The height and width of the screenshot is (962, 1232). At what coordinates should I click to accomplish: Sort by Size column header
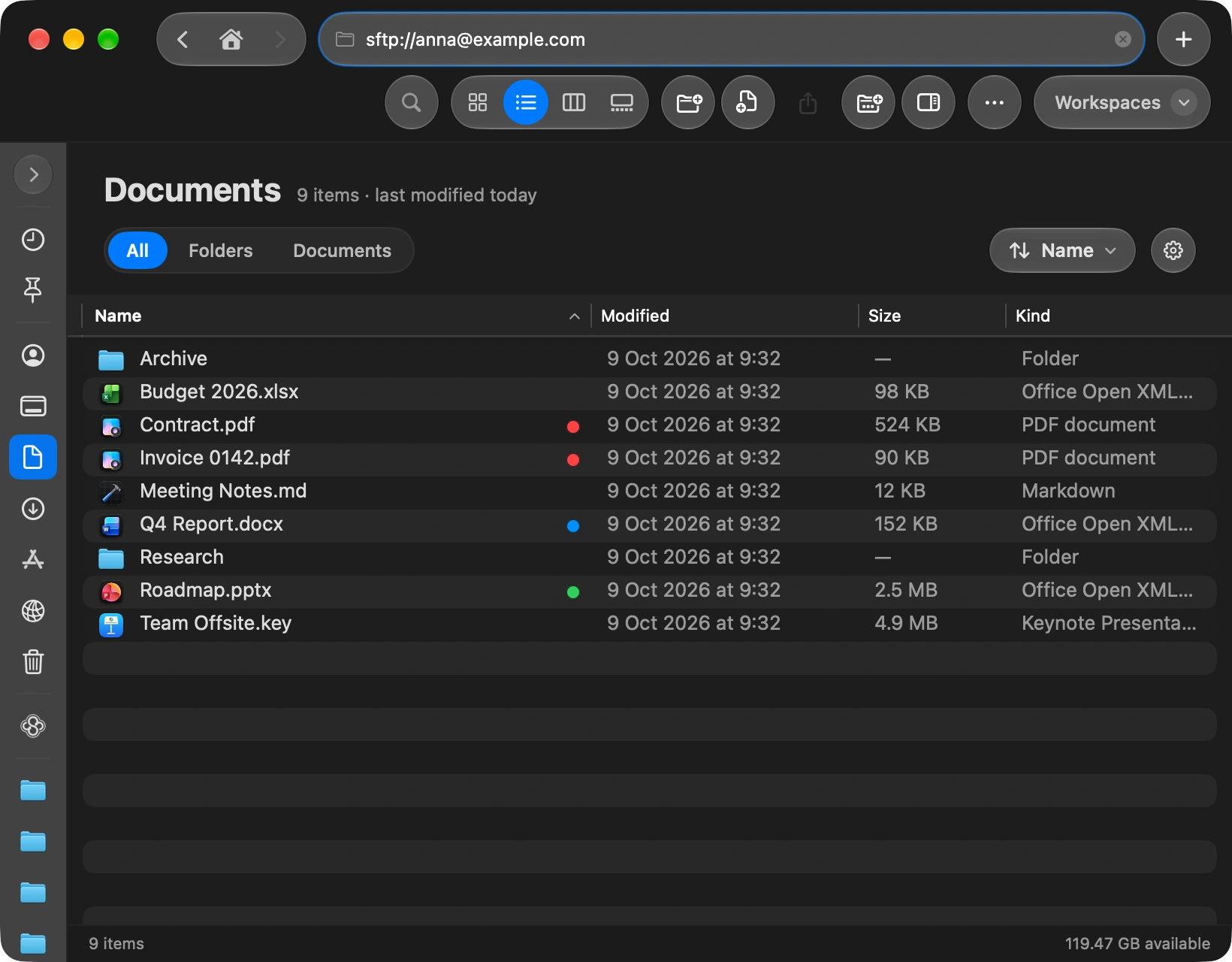[x=932, y=316]
